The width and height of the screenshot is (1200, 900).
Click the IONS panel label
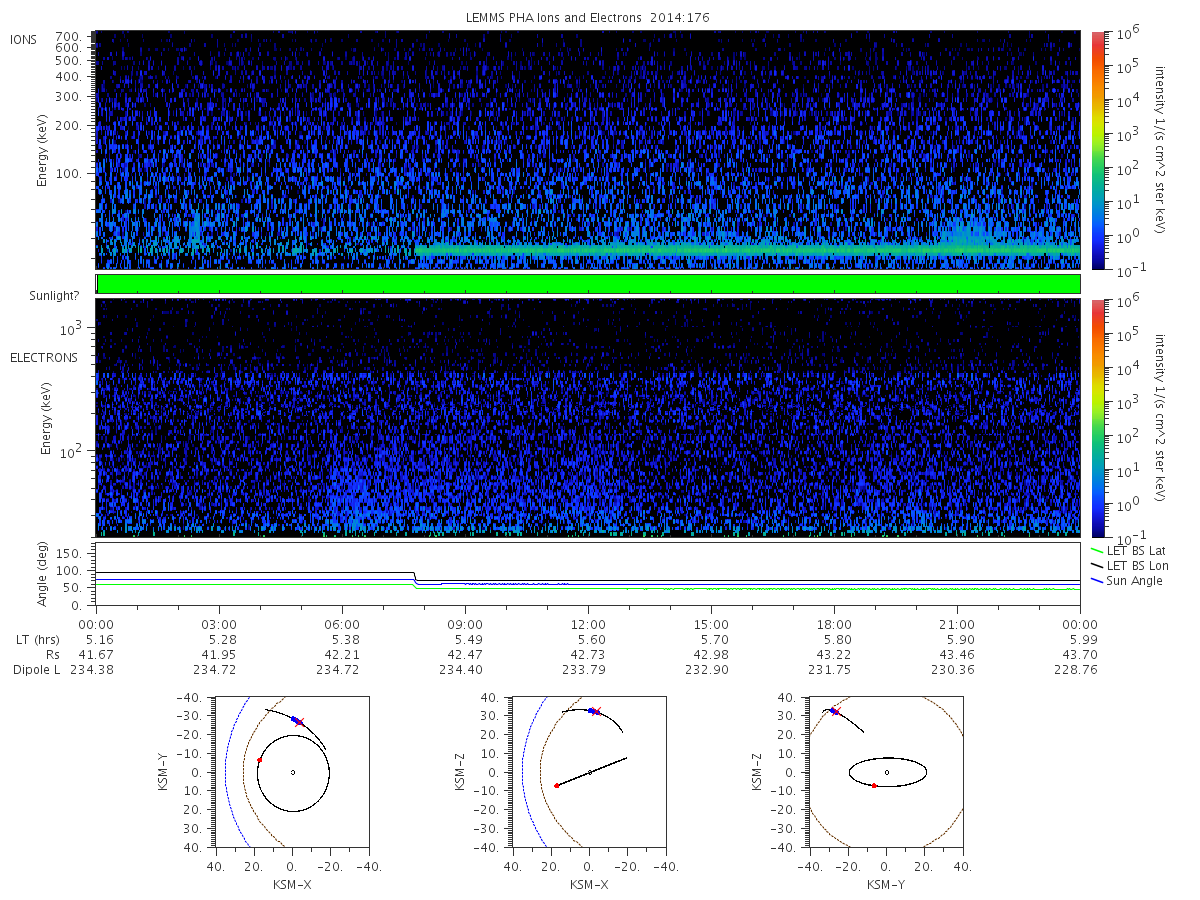pos(24,39)
